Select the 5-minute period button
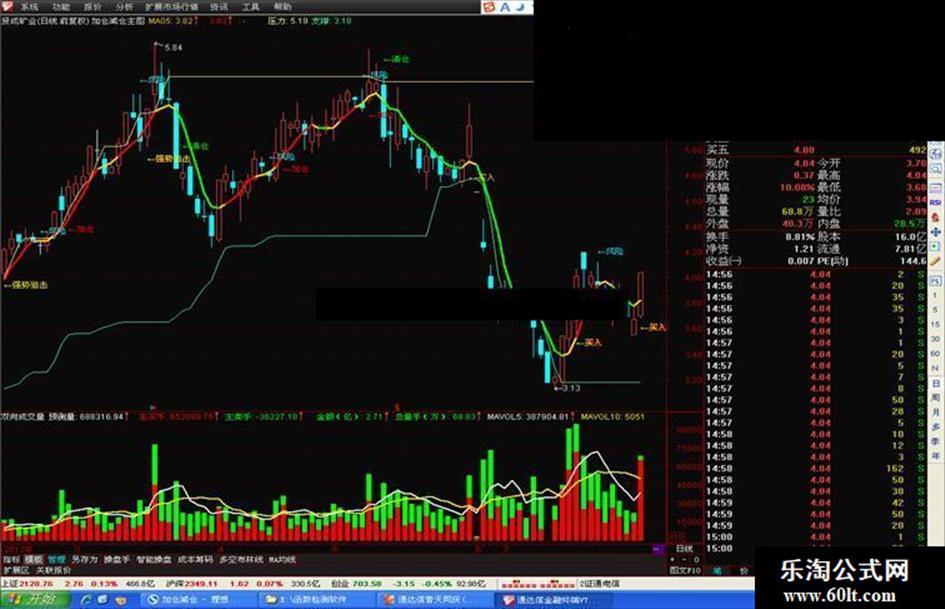945x609 pixels. click(936, 310)
